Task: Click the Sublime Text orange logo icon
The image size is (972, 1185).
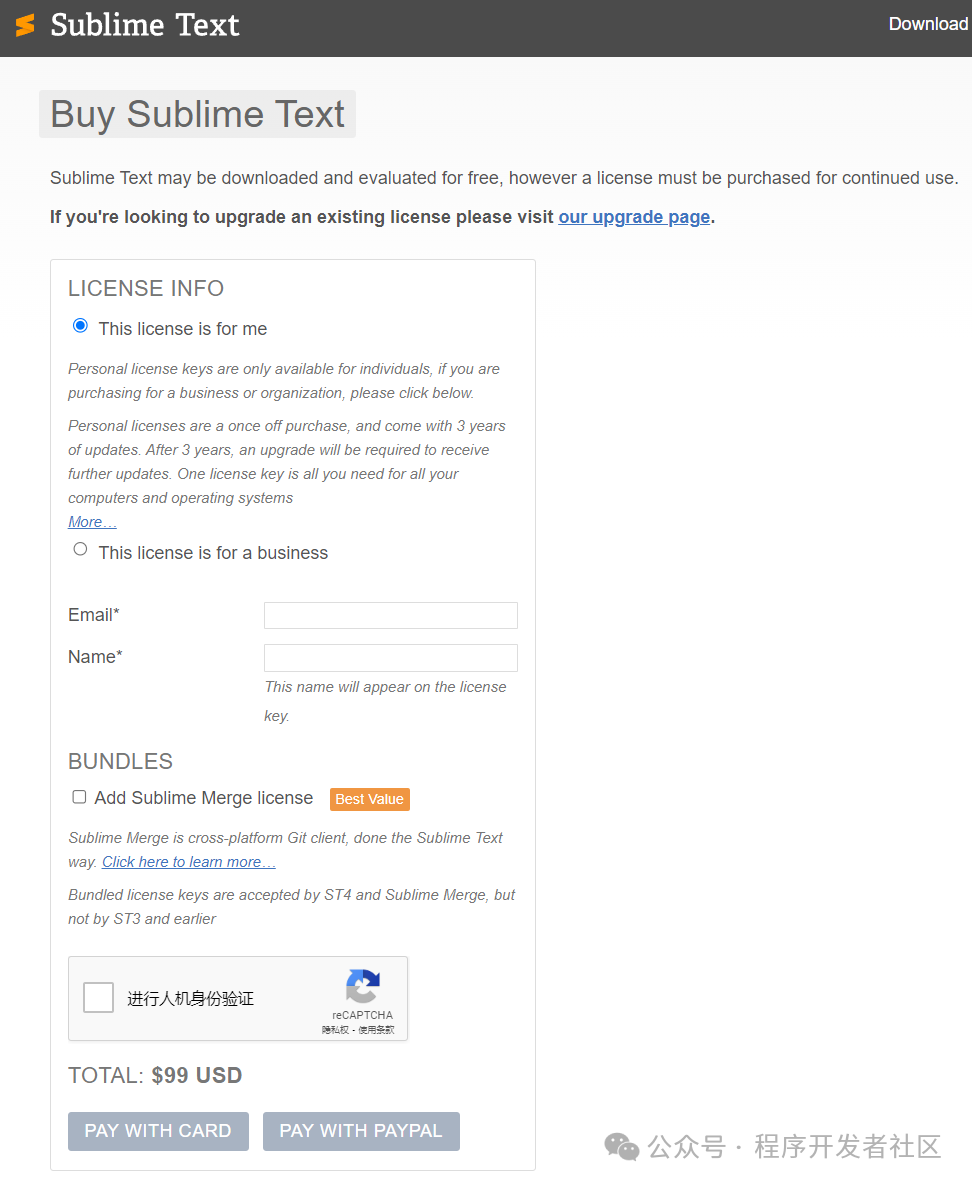Action: coord(25,25)
